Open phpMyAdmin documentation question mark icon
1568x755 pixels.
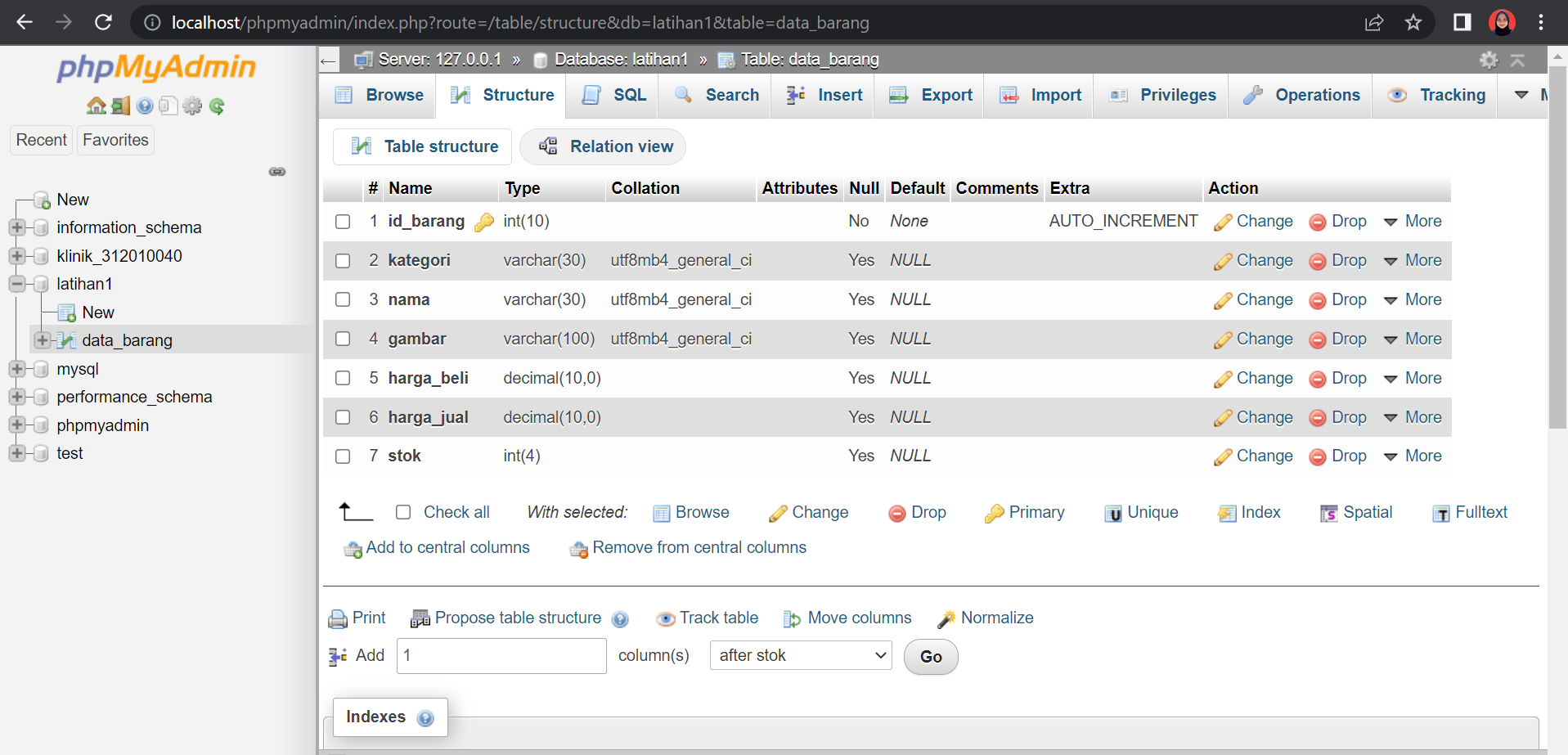[146, 106]
